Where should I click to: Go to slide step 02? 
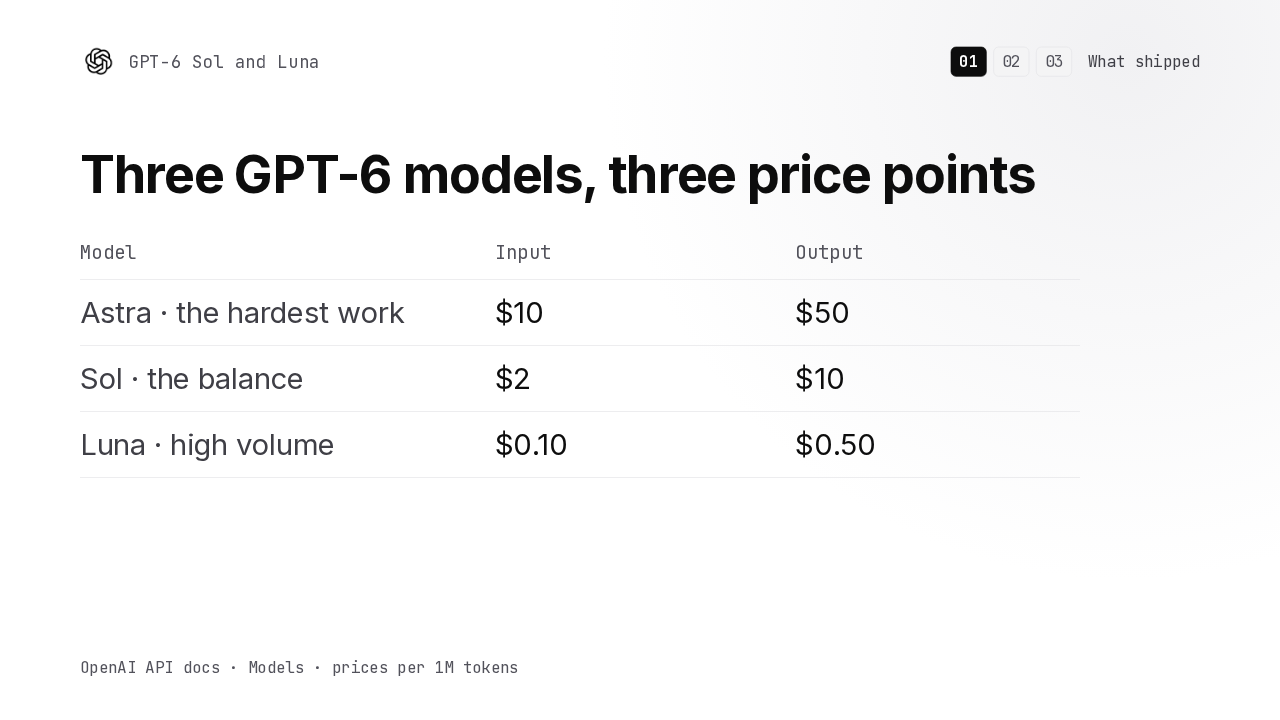tap(1011, 62)
